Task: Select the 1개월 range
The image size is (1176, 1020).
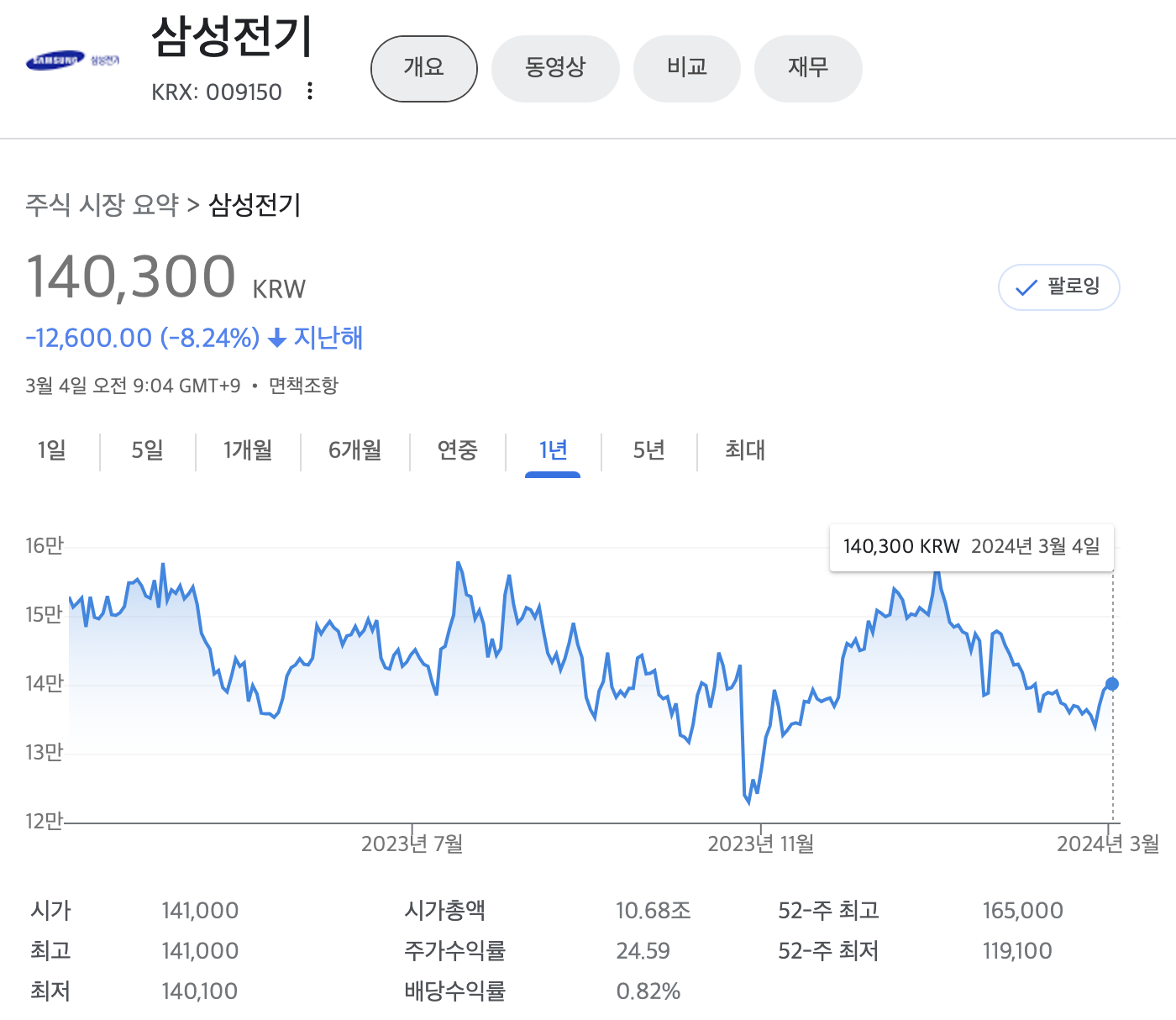Action: [248, 450]
